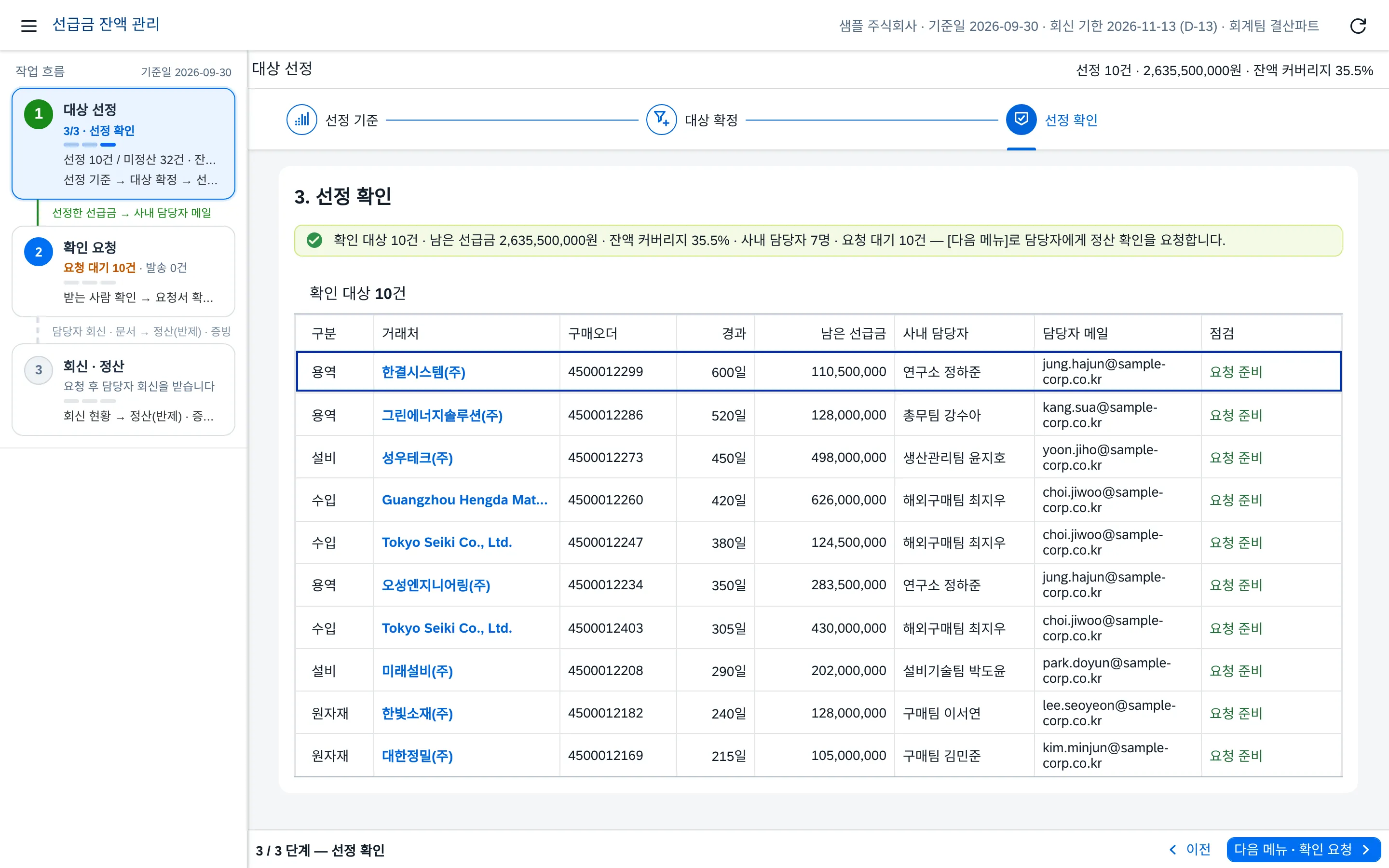Open Tokyo Seiki link for order 4500012403

(x=447, y=628)
